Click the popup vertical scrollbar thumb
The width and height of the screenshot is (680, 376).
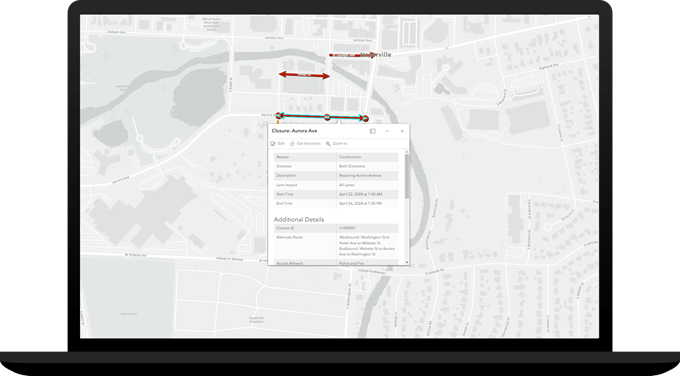pos(407,177)
